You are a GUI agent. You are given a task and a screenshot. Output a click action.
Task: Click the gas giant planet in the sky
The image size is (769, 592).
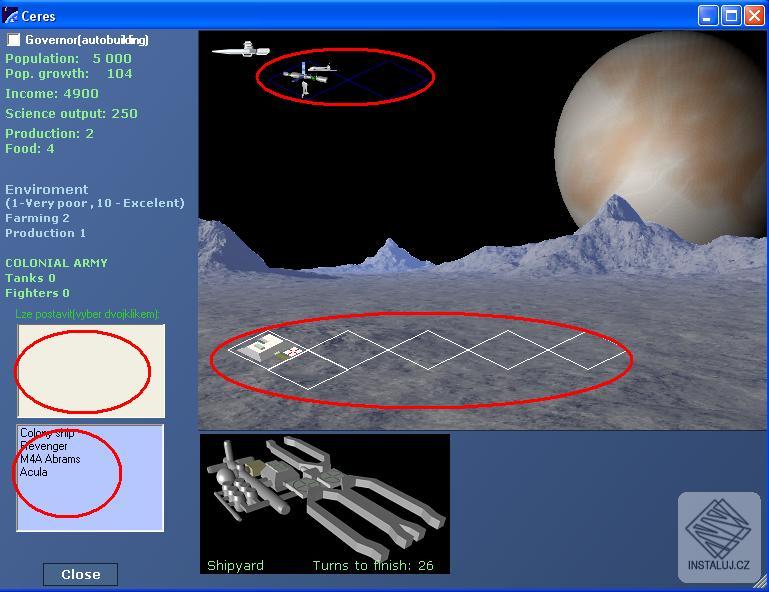(x=662, y=137)
